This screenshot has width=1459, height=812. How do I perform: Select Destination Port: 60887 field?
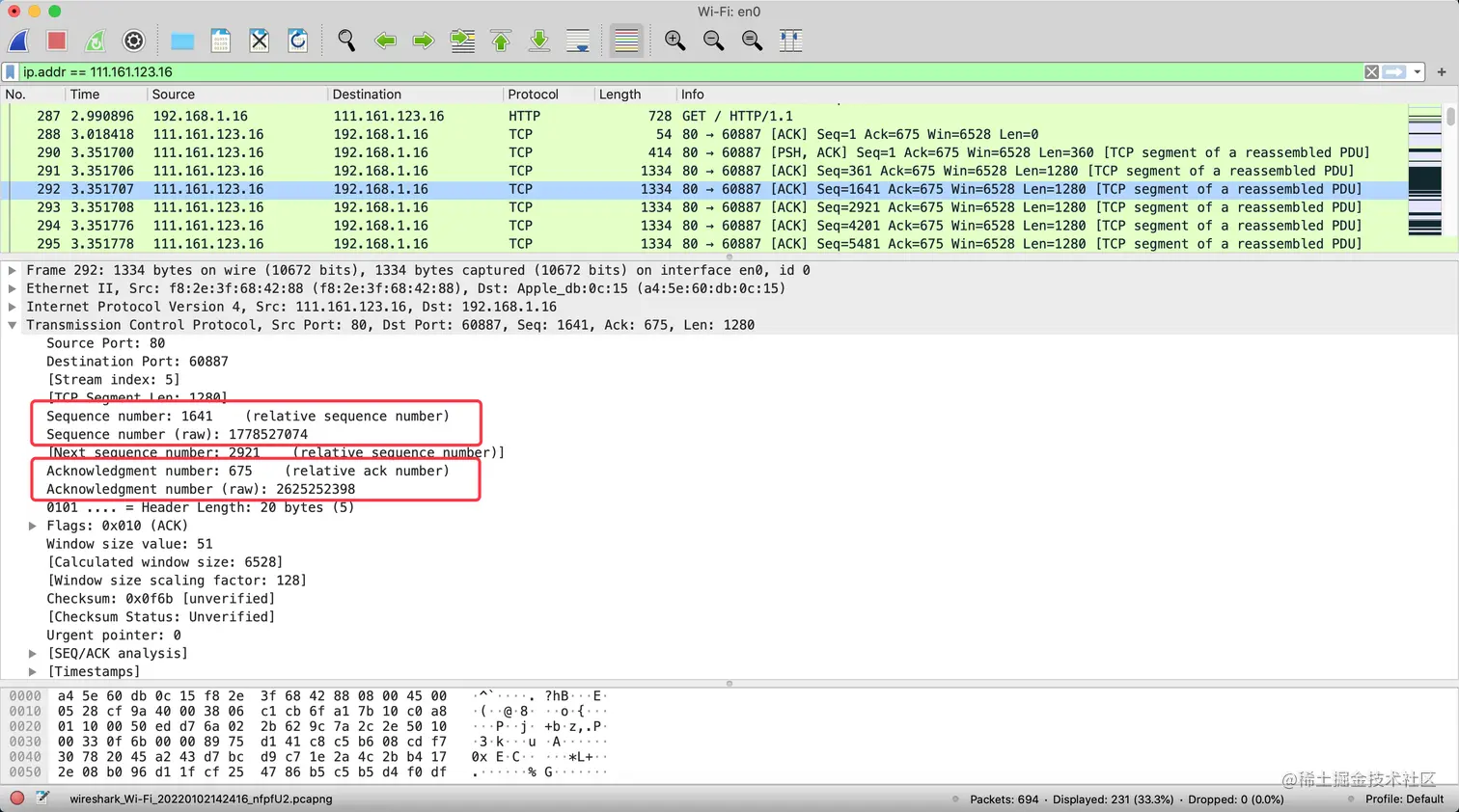(x=137, y=362)
